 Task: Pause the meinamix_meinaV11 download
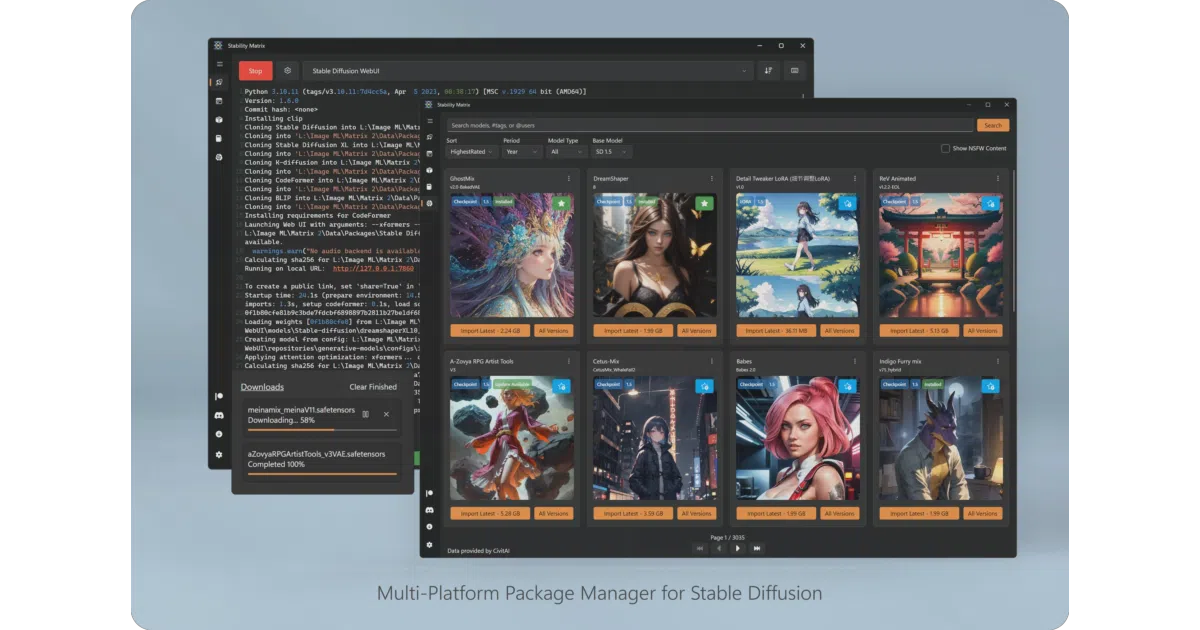[365, 414]
